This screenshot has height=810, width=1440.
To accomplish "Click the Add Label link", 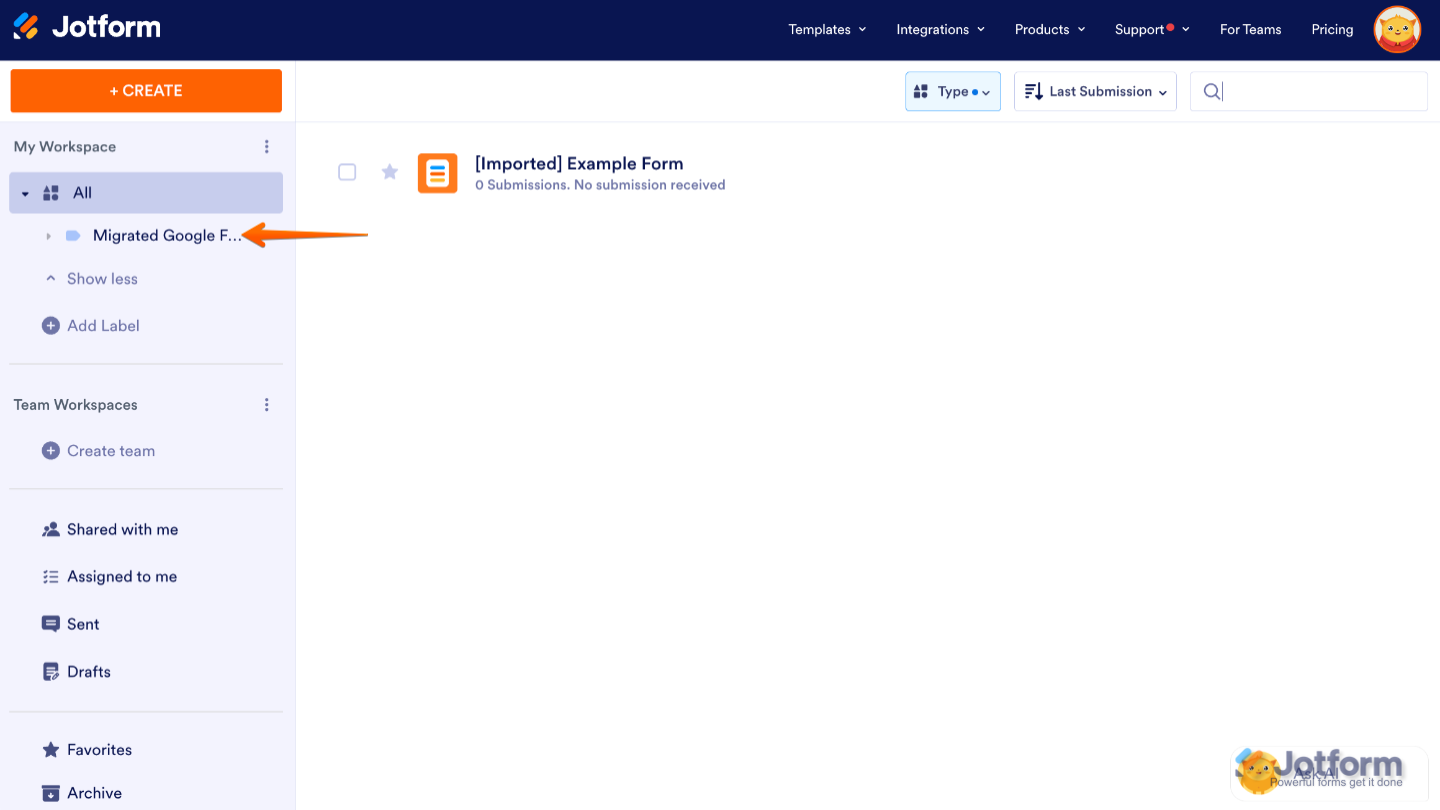I will tap(103, 326).
